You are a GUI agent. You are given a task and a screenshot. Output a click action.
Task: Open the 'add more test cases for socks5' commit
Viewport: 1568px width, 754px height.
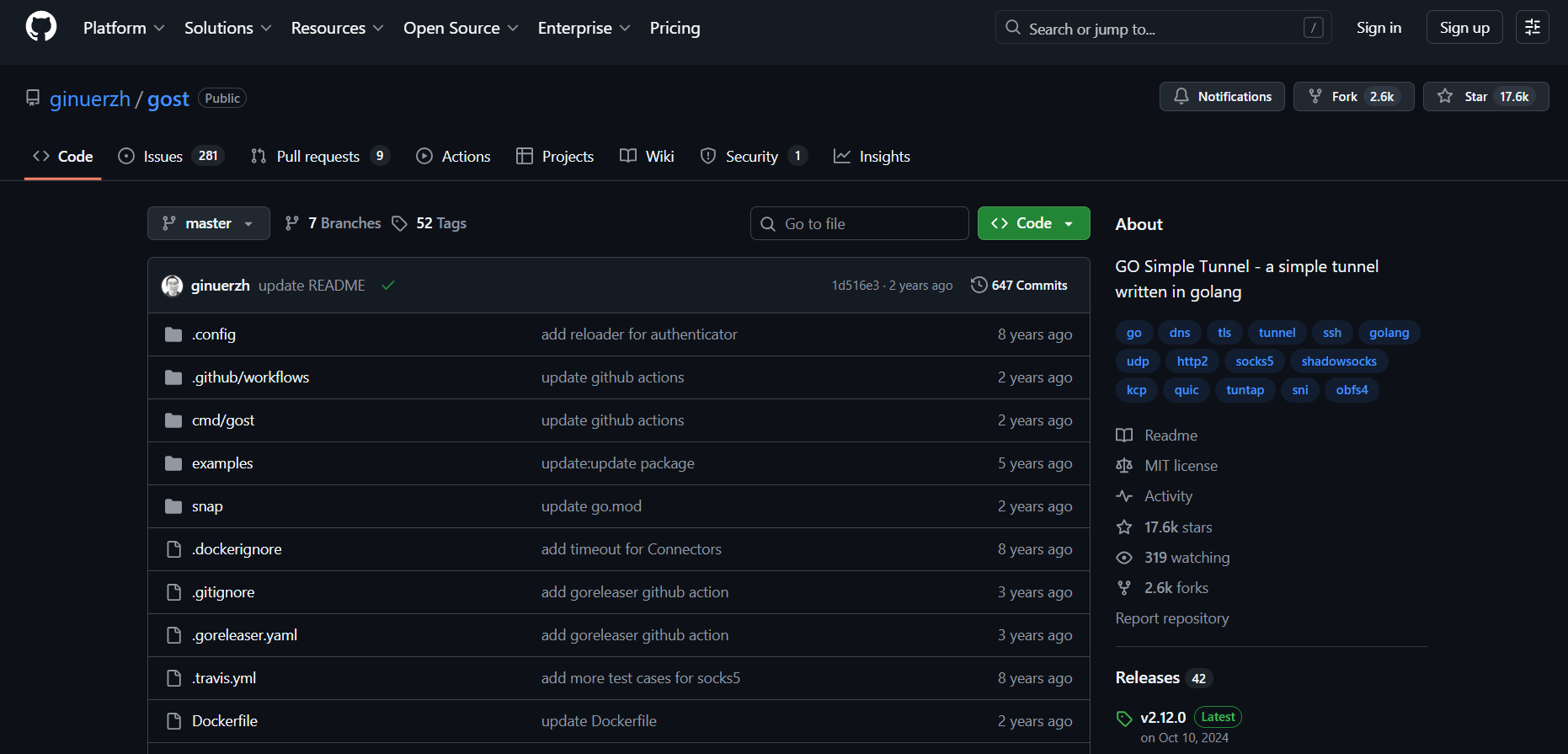[x=641, y=678]
